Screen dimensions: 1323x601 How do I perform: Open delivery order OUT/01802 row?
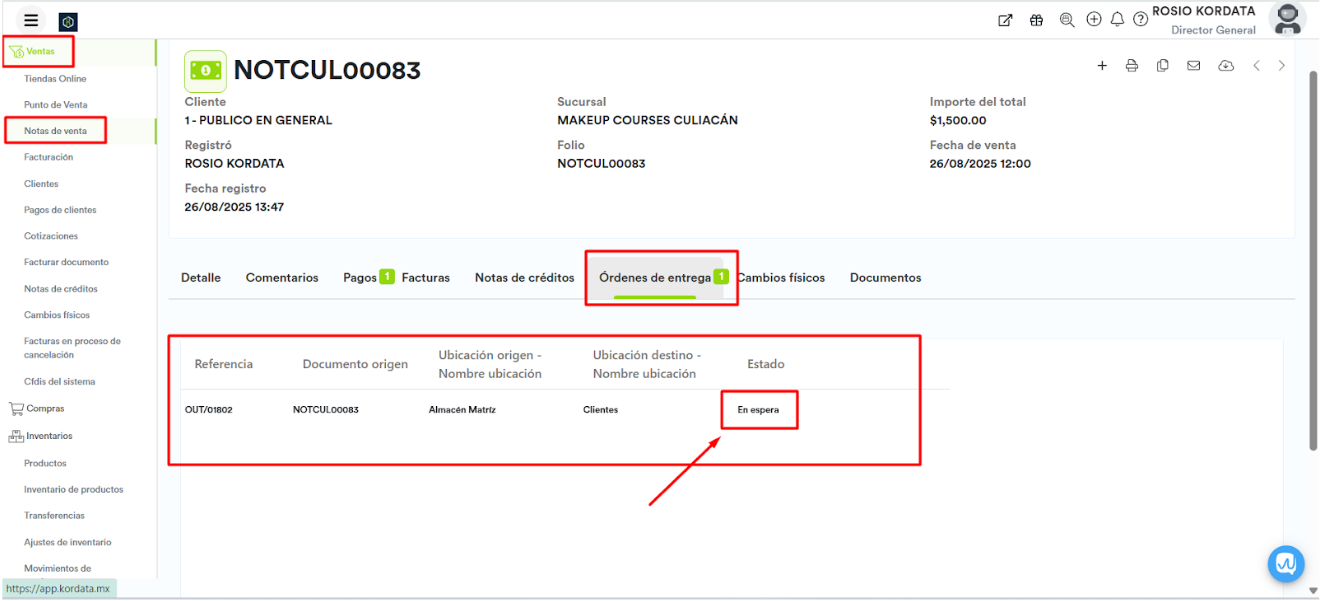(209, 410)
